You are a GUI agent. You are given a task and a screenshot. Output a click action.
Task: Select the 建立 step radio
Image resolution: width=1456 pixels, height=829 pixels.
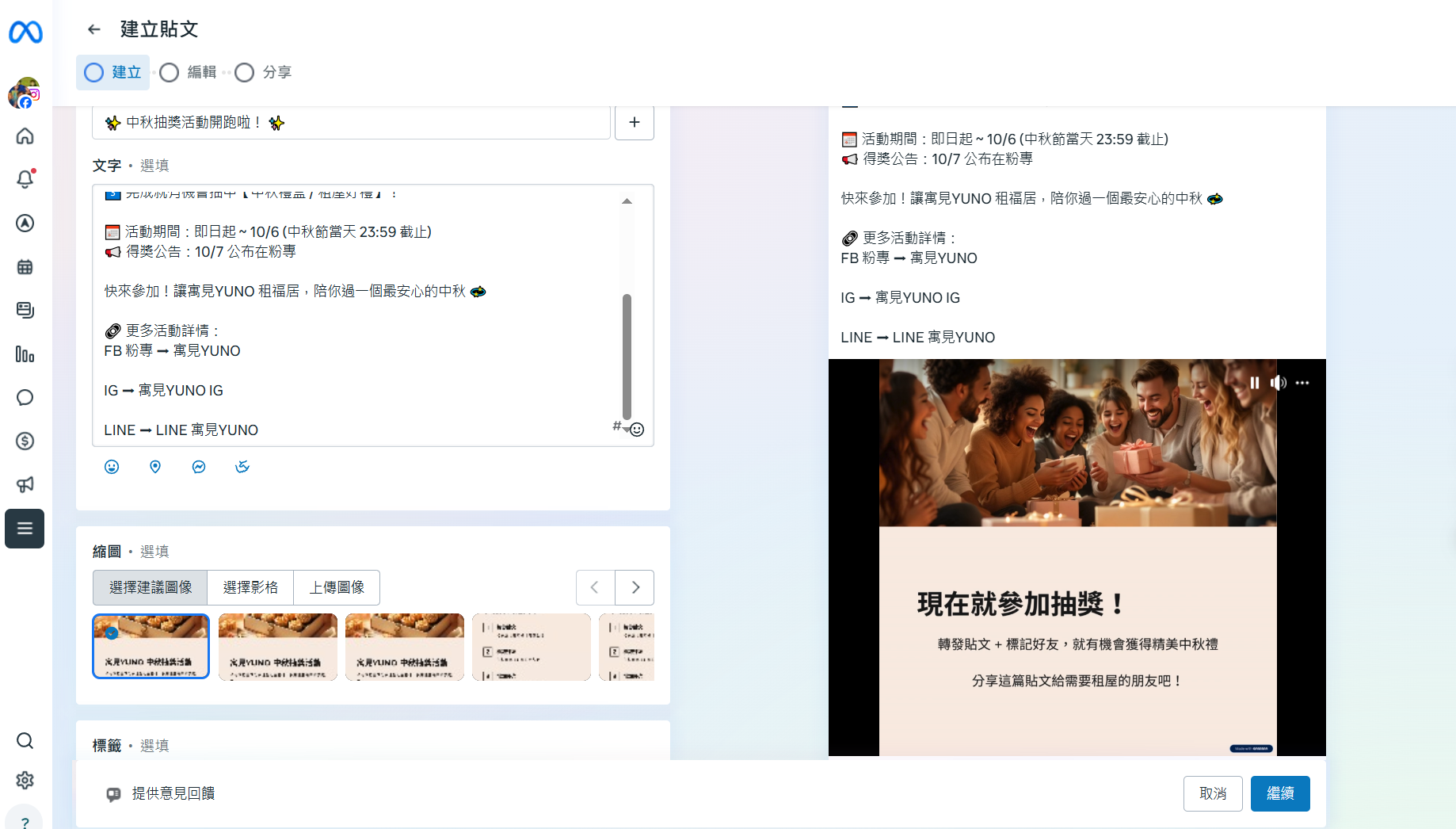(x=94, y=72)
